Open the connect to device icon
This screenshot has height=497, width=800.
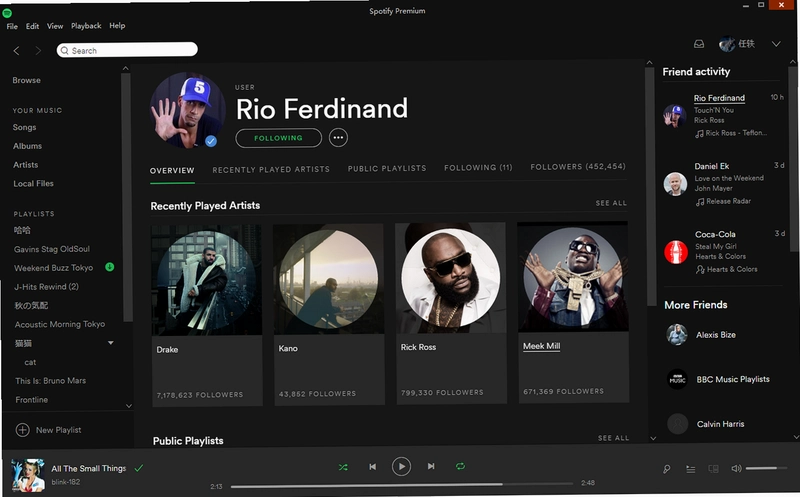pos(714,468)
